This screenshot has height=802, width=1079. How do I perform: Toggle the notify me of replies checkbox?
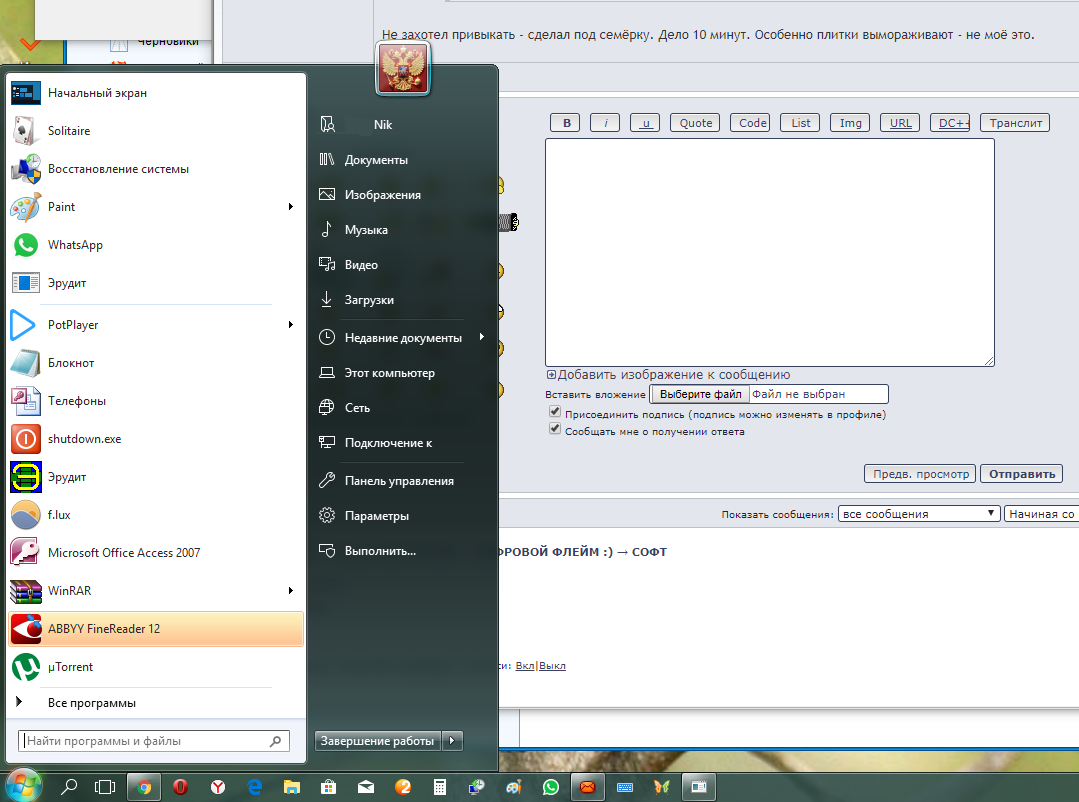click(555, 429)
